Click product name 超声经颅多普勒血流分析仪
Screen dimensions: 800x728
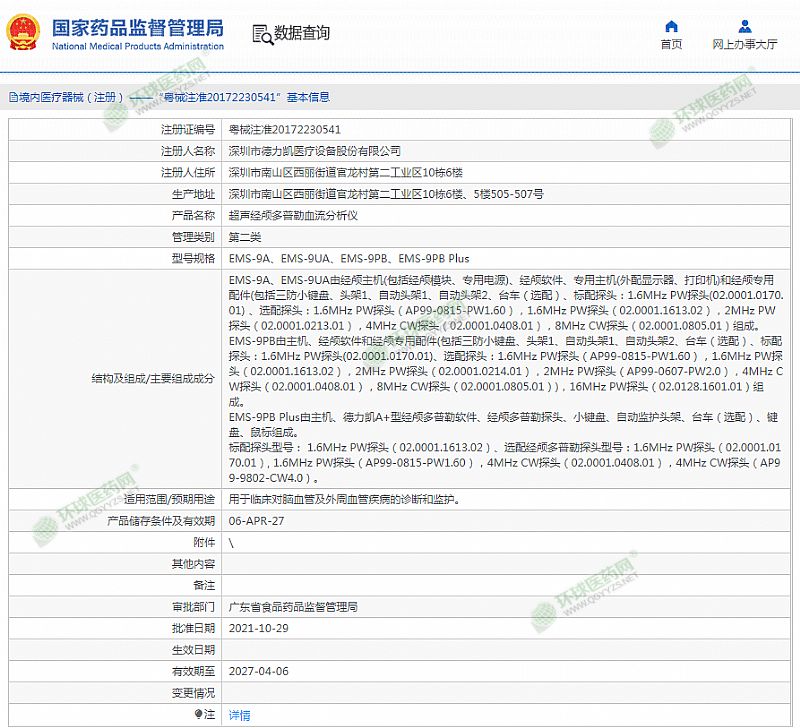(293, 215)
